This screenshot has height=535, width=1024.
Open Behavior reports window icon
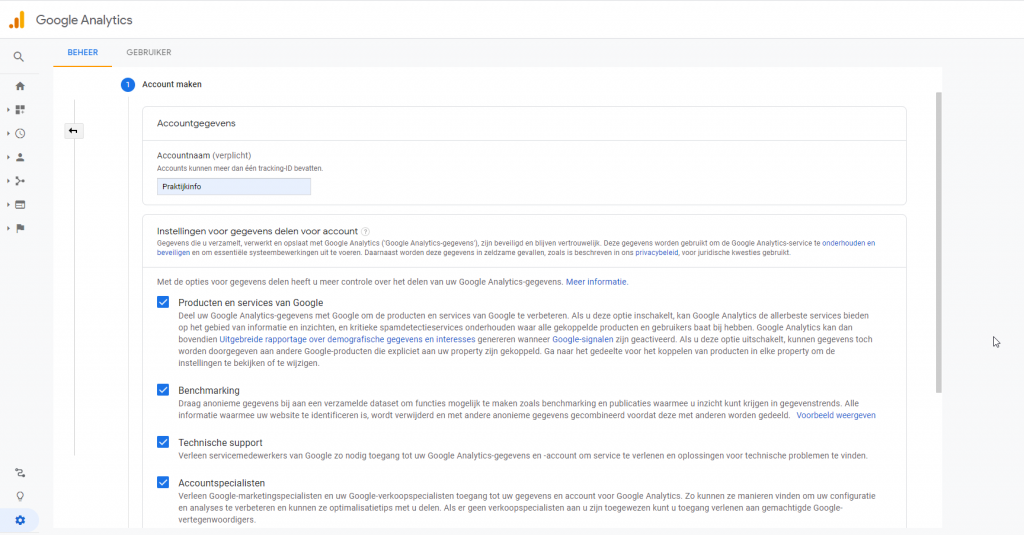pyautogui.click(x=20, y=204)
